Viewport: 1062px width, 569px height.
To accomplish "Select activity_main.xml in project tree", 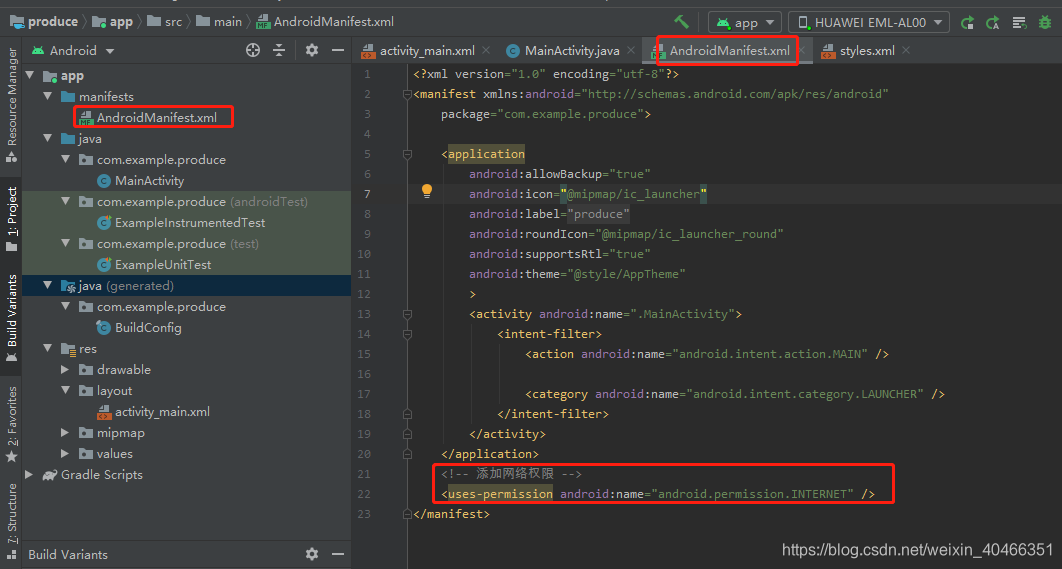I will coord(162,411).
